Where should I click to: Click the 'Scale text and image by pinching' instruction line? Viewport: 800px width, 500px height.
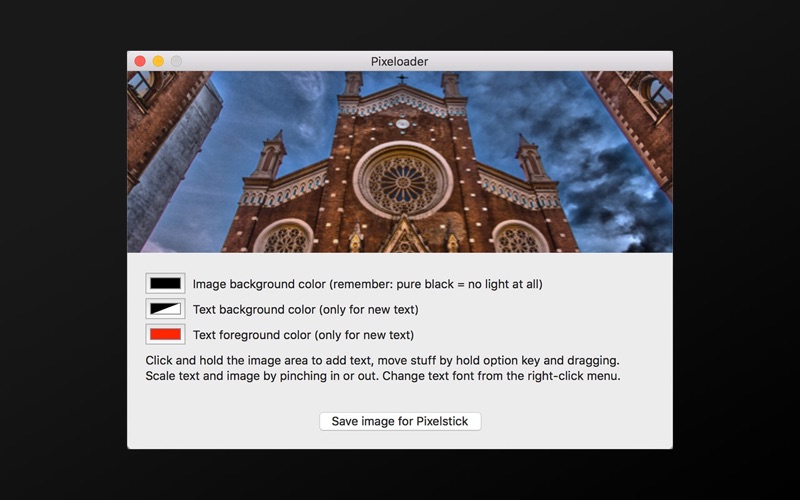[x=383, y=376]
